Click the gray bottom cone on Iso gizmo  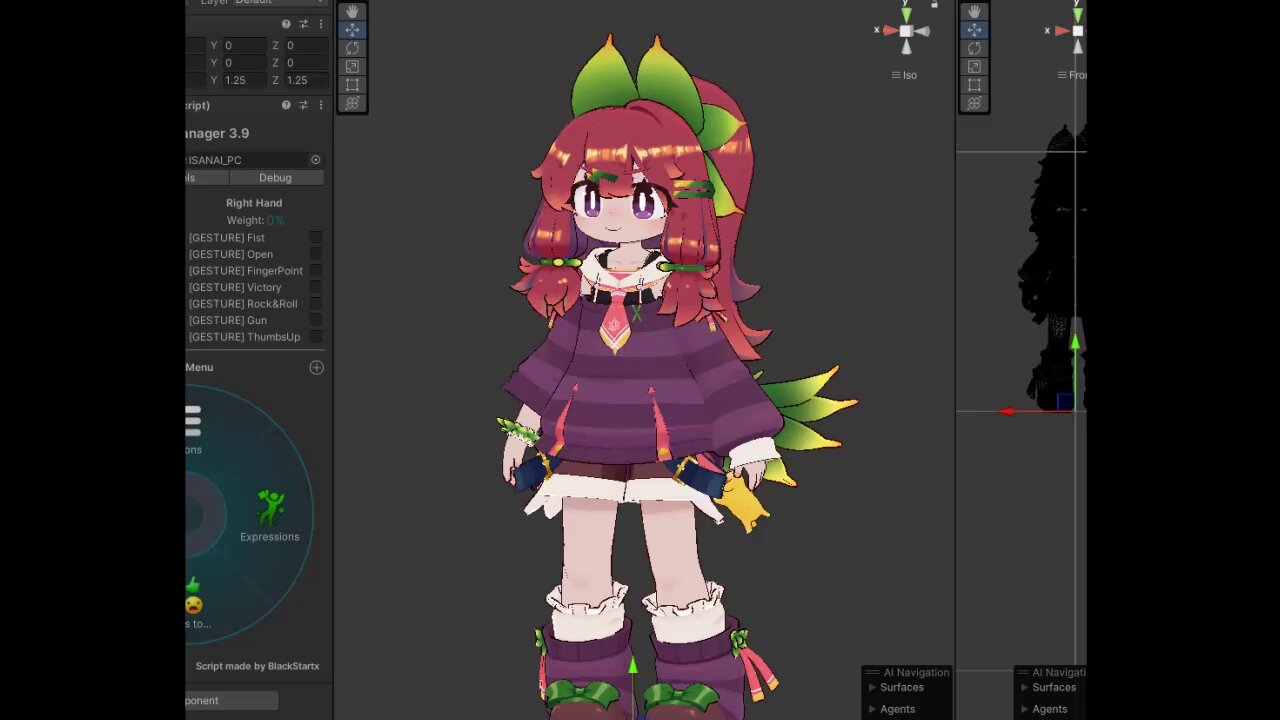(x=906, y=47)
